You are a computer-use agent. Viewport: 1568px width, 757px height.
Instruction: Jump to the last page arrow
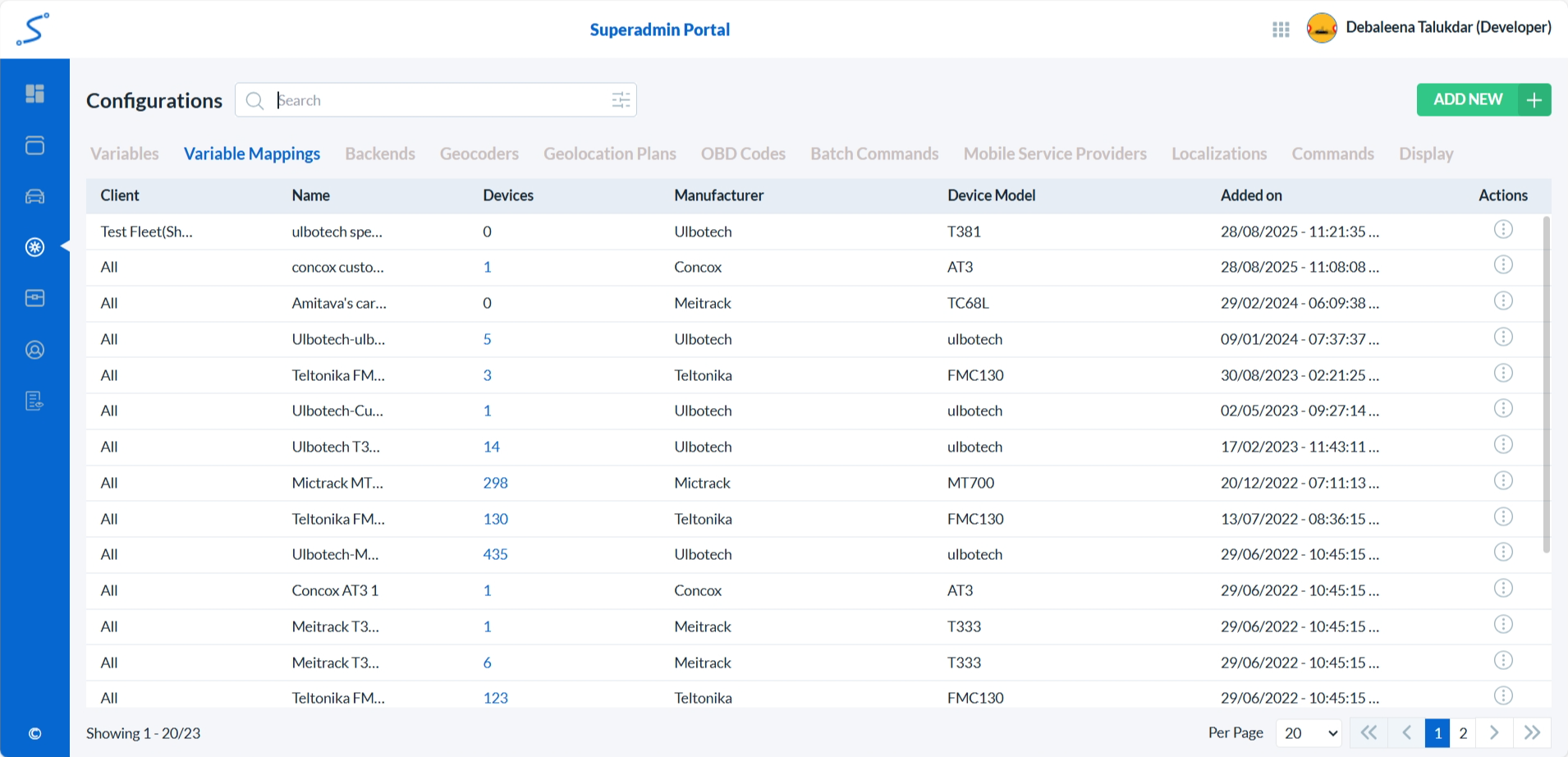[x=1532, y=733]
